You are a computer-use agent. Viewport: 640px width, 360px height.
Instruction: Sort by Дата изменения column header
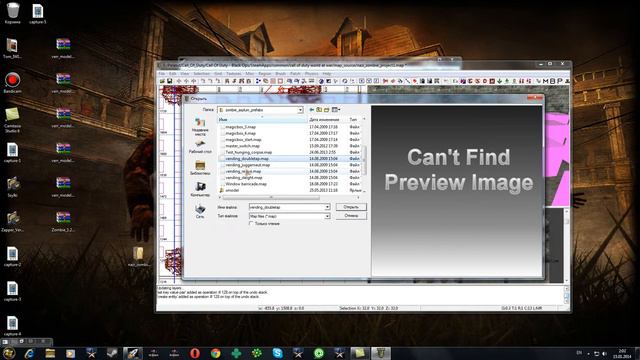327,120
